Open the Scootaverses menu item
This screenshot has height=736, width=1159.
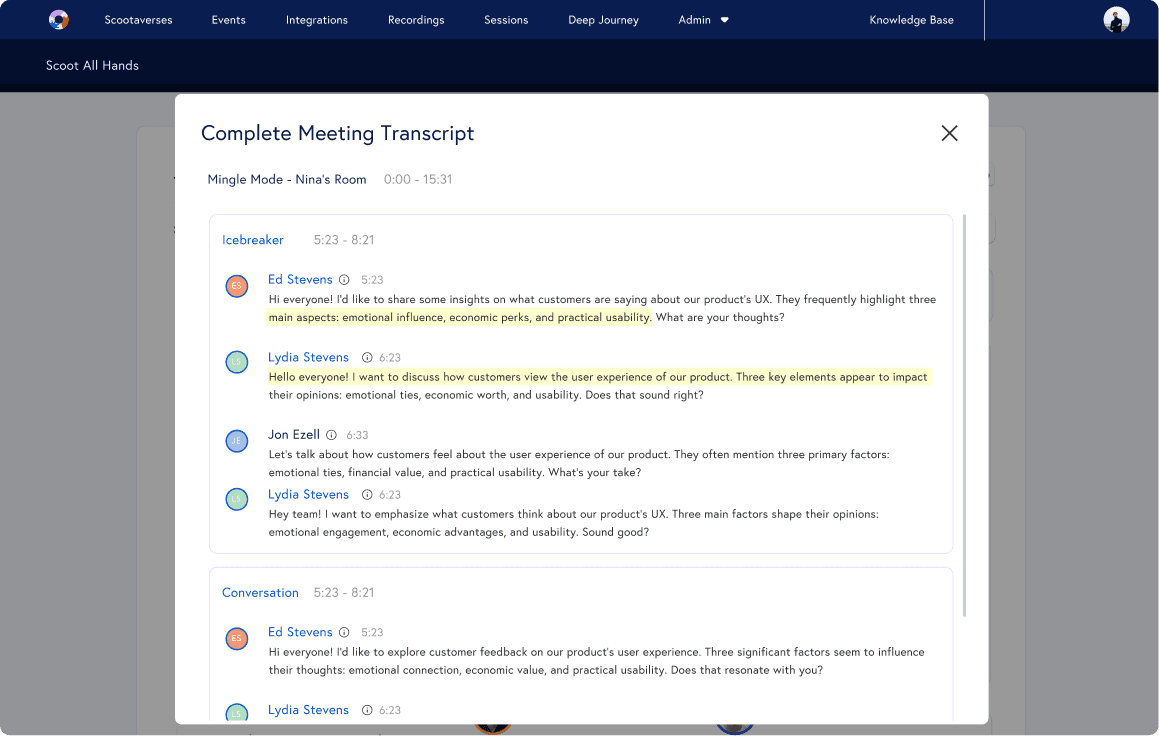tap(138, 20)
